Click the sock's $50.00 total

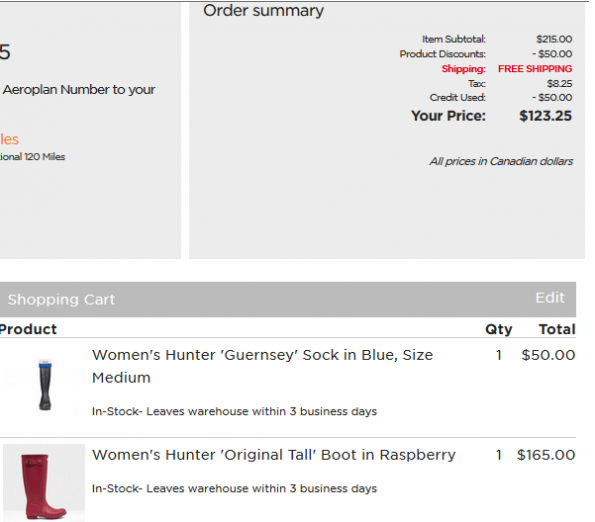click(548, 355)
